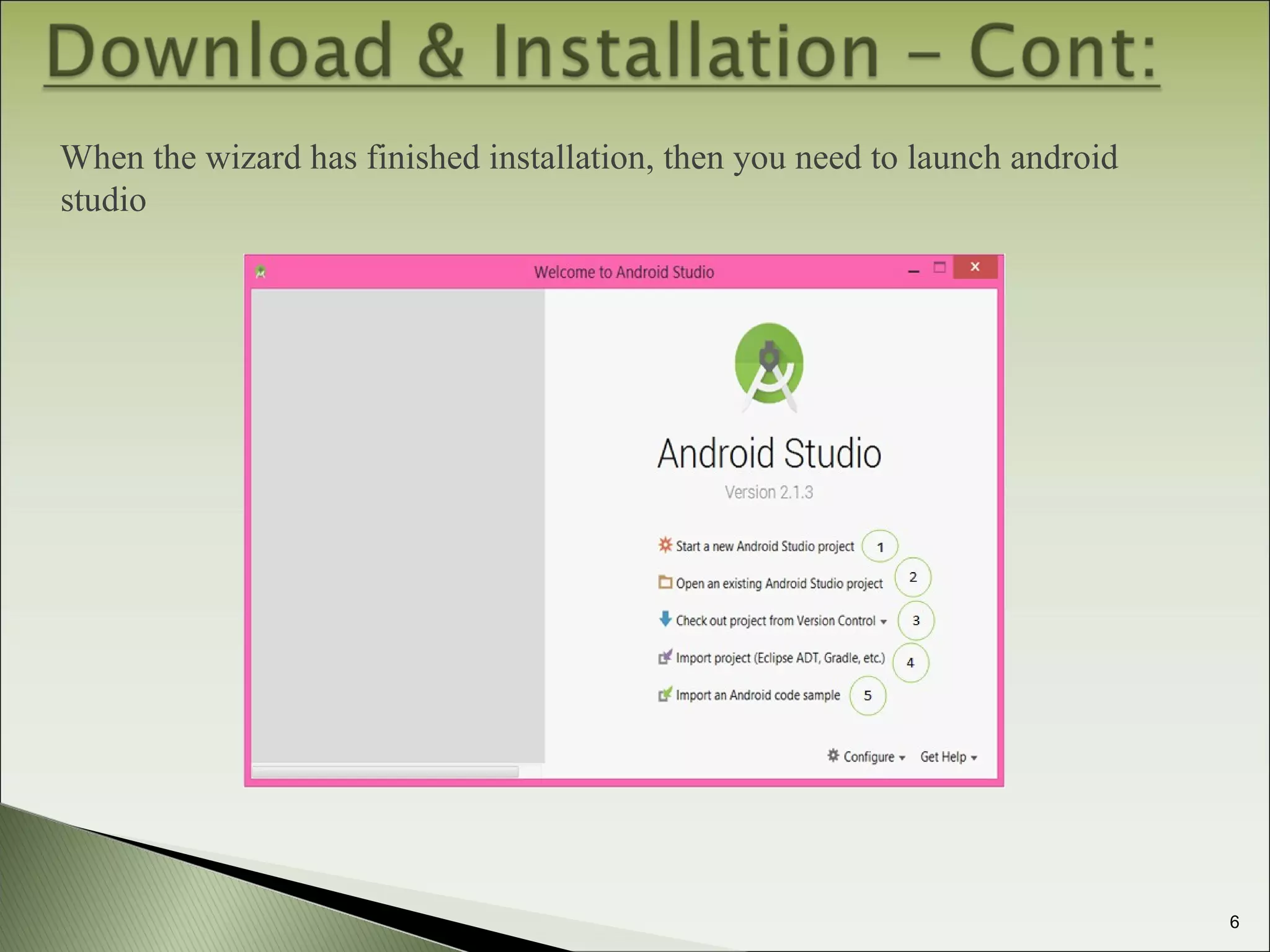Click the Version 2.1.3 text
Image resolution: width=1270 pixels, height=952 pixels.
tap(769, 492)
